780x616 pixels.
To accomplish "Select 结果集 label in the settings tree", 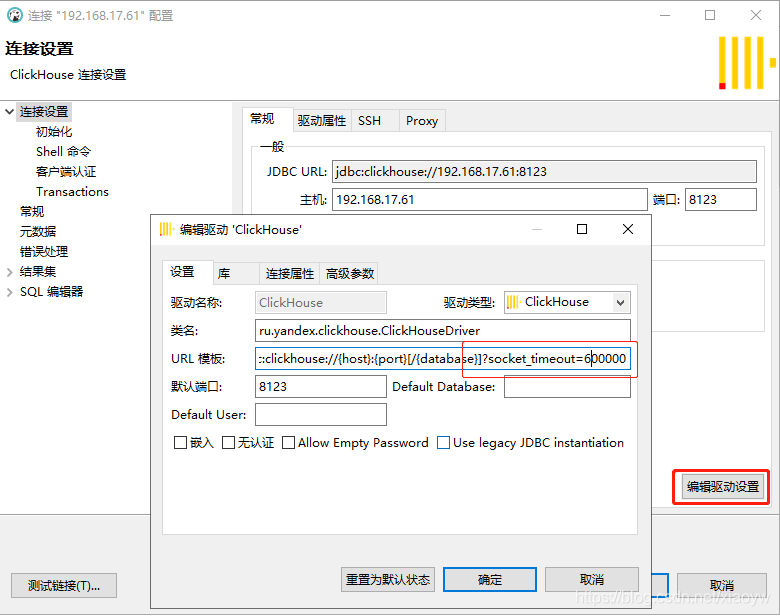I will (x=38, y=272).
